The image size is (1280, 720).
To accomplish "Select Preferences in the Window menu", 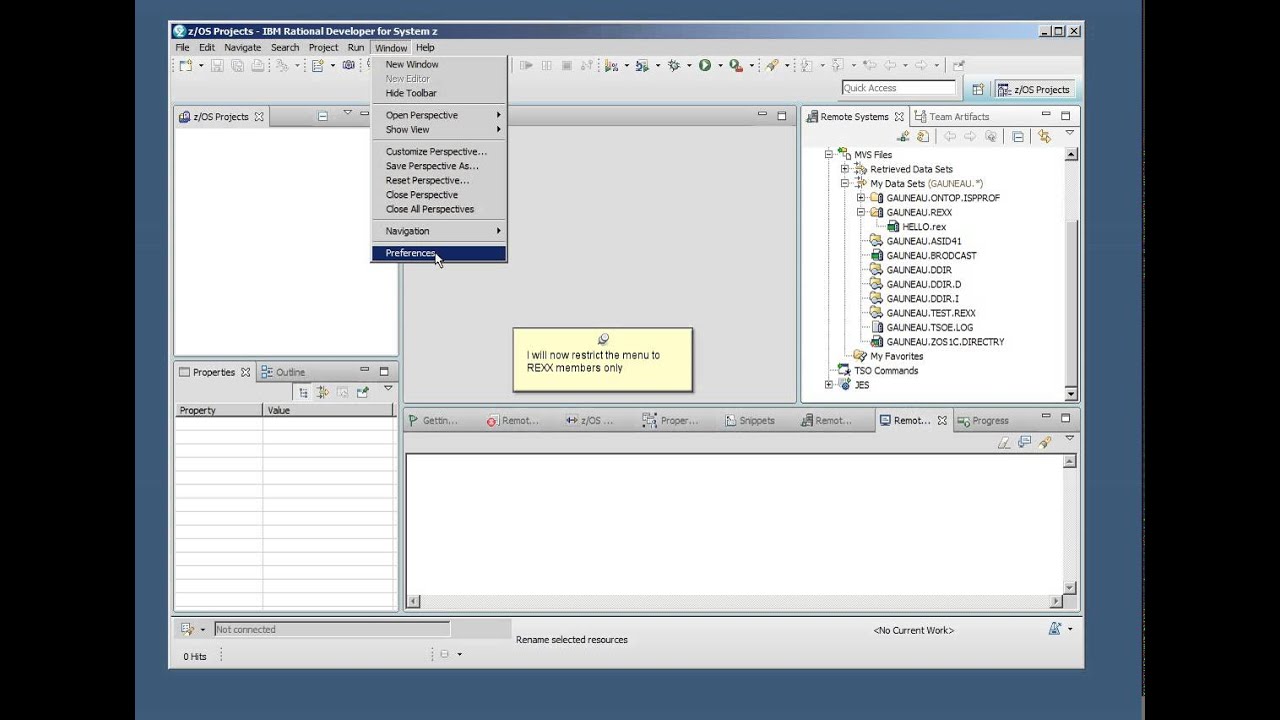I will 439,253.
